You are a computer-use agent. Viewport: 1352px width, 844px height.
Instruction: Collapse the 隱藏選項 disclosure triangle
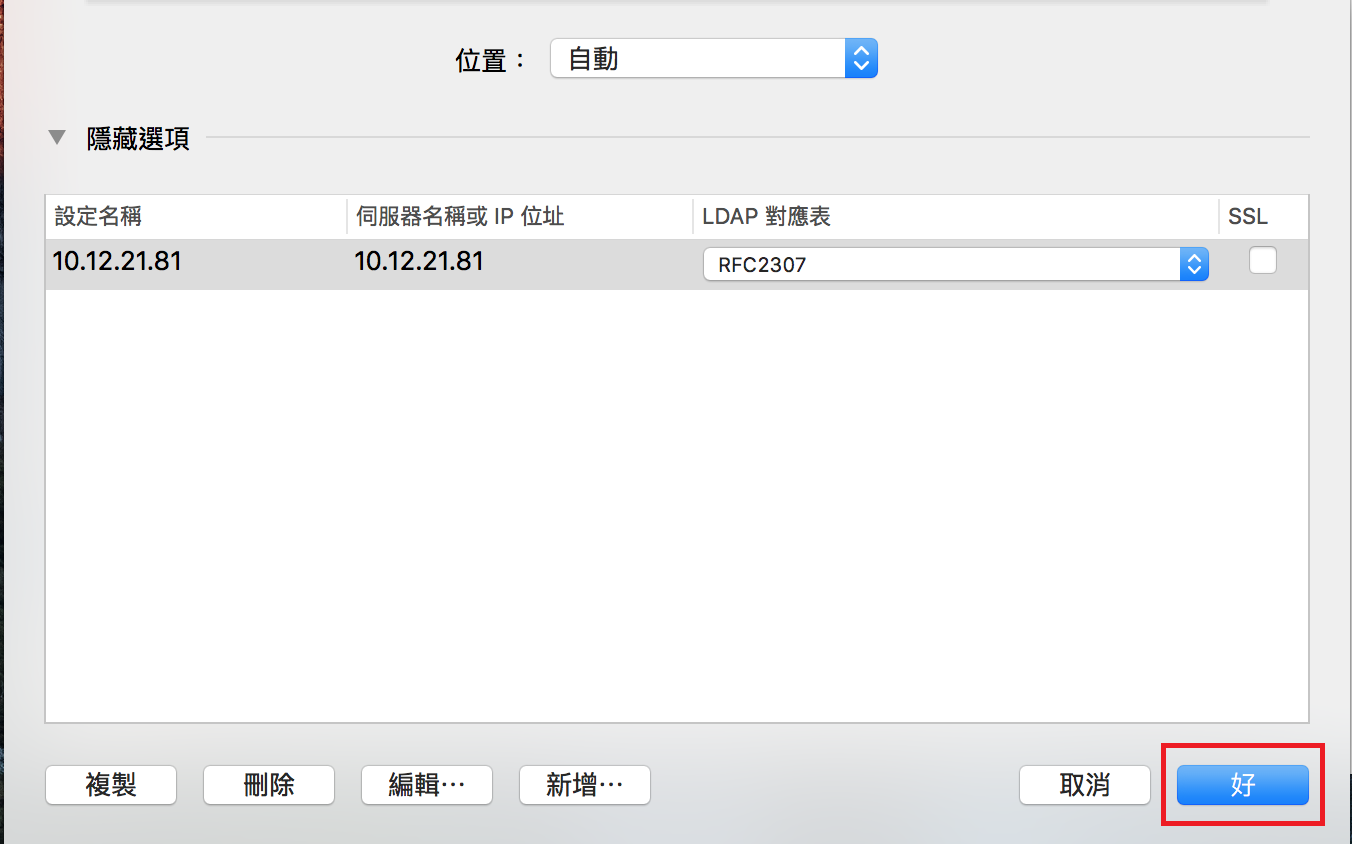point(57,137)
